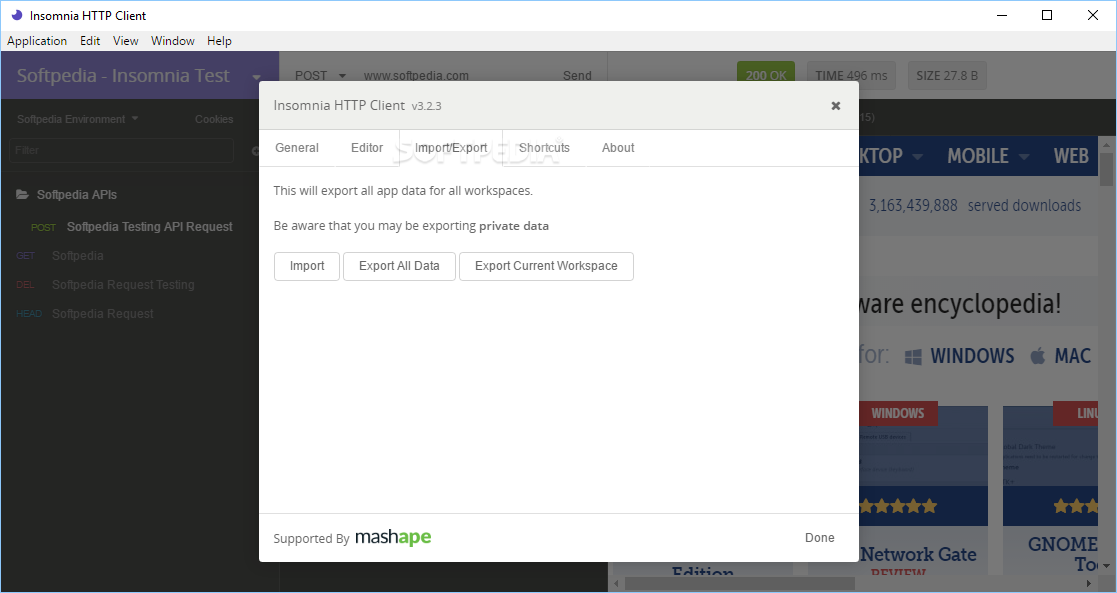This screenshot has height=593, width=1117.
Task: Open the Cookies manager
Action: click(214, 119)
